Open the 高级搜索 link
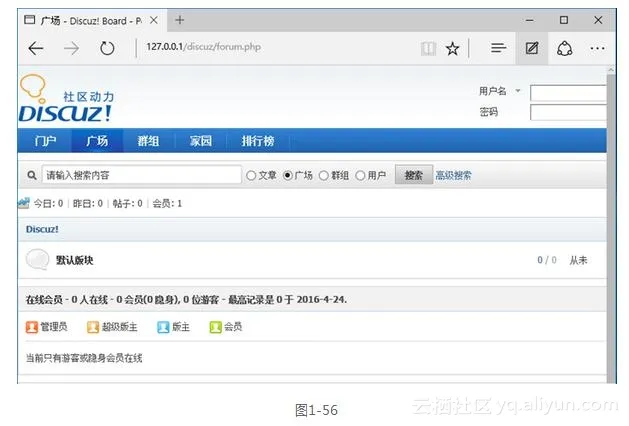The height and width of the screenshot is (426, 629). [453, 175]
